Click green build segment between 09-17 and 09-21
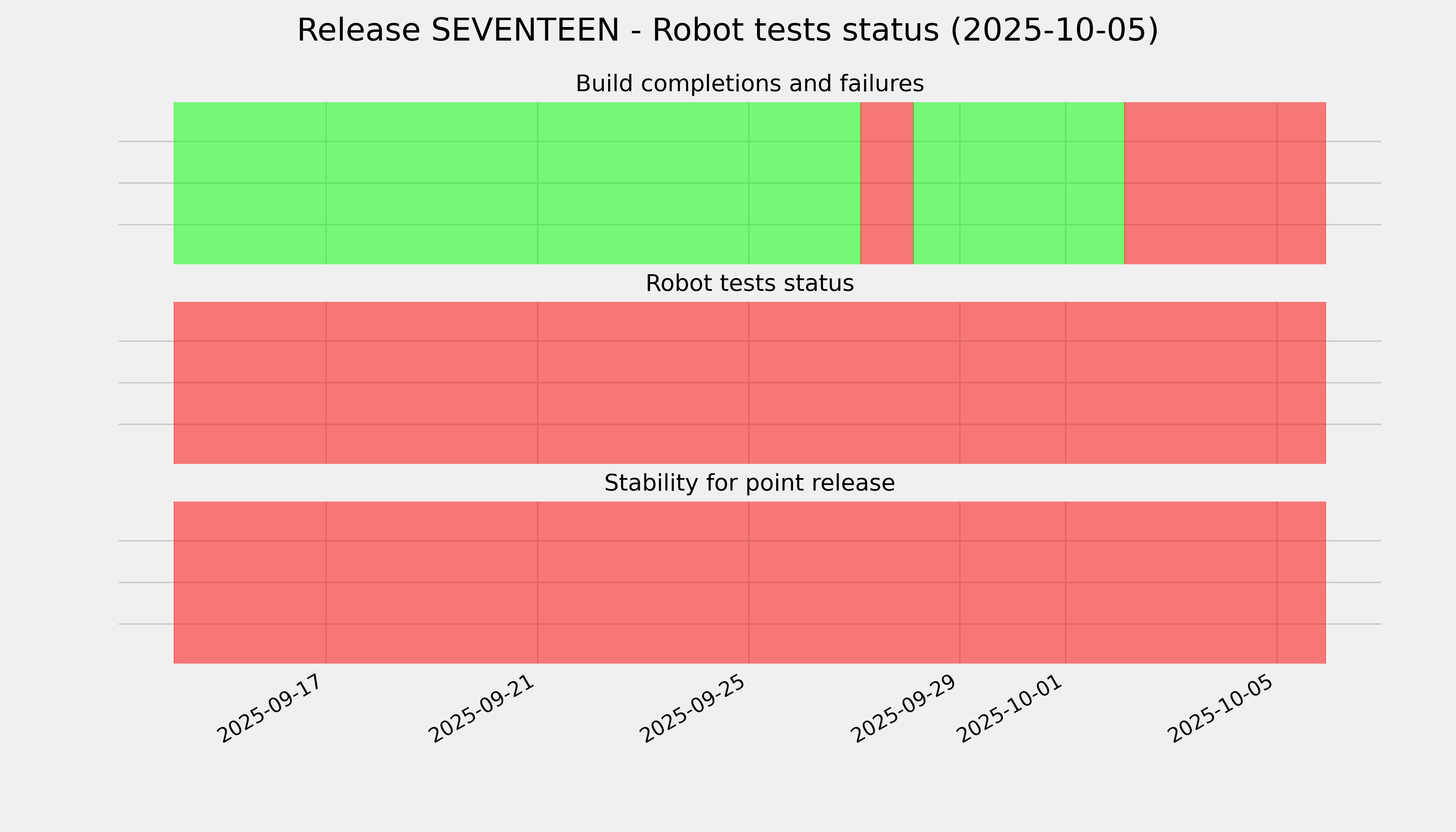Viewport: 1456px width, 832px height. [432, 183]
